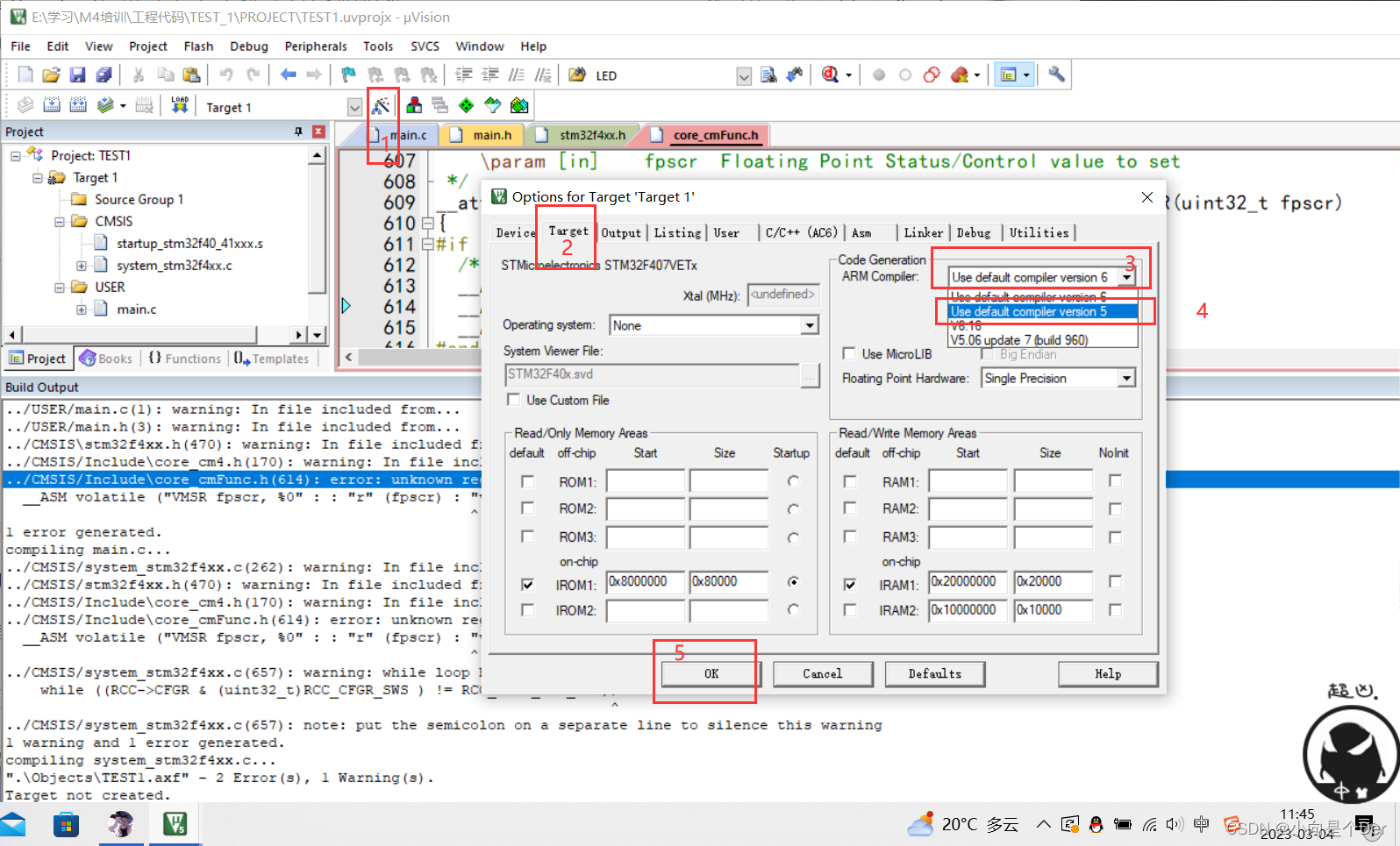1400x846 pixels.
Task: Open the Project menu
Action: [147, 46]
